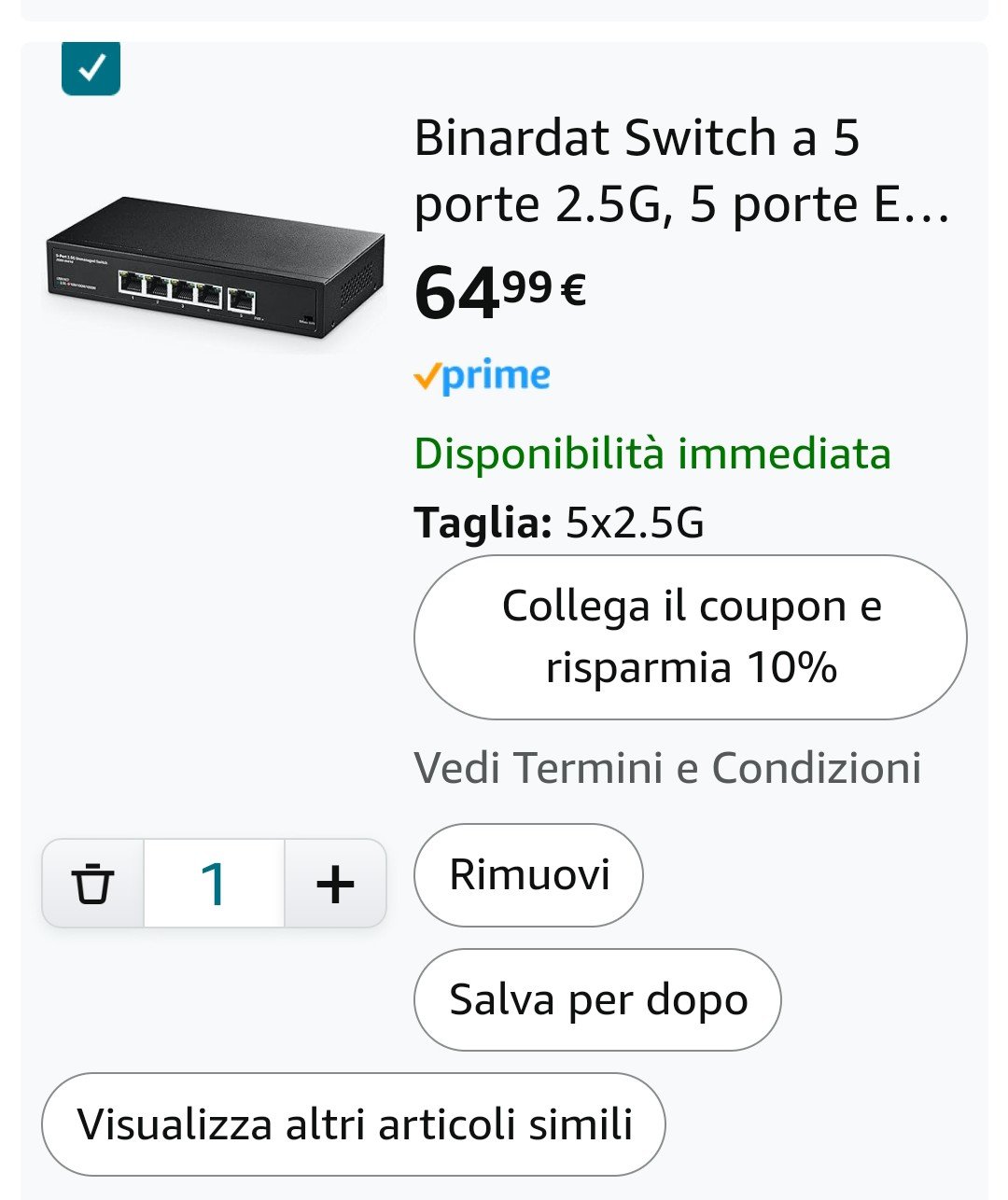Open the Binardat switch product image

pos(215,271)
